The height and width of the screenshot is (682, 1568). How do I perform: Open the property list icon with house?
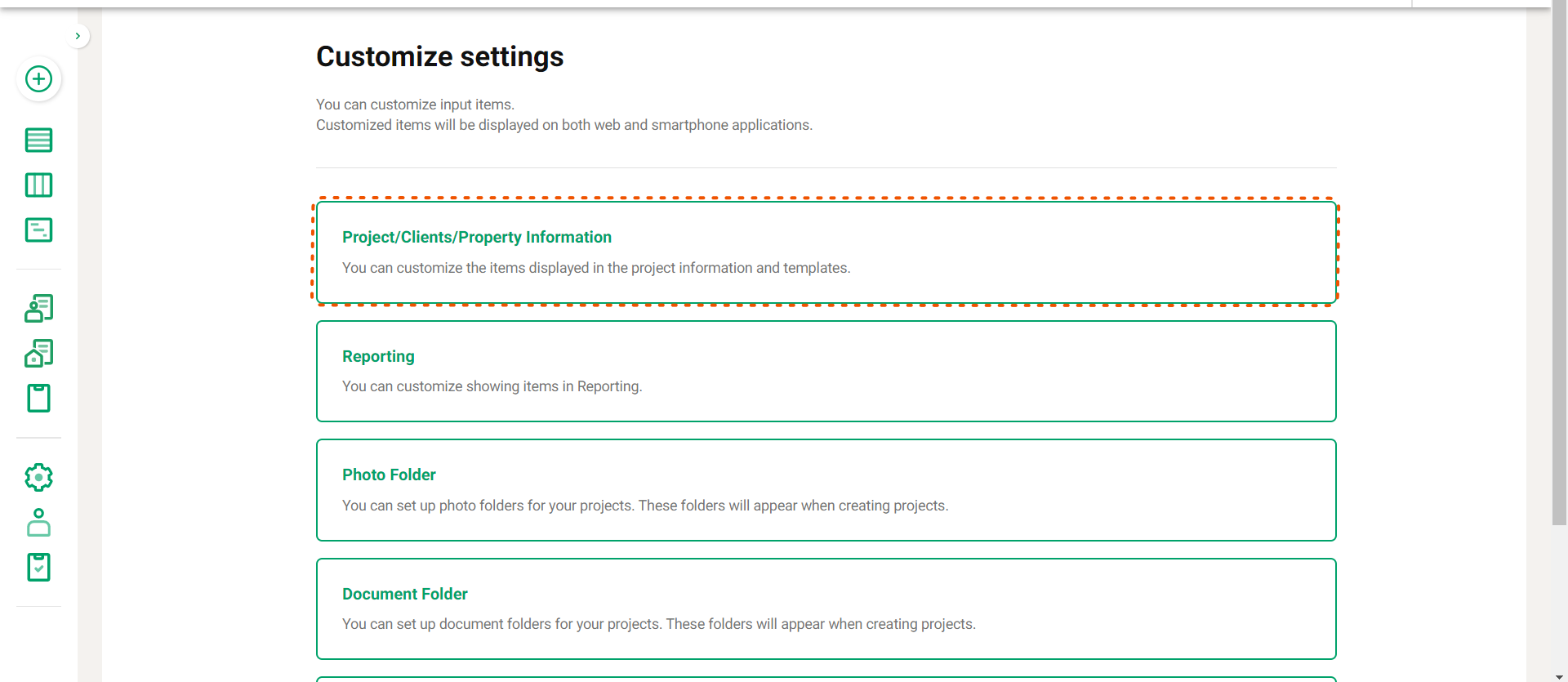click(38, 354)
